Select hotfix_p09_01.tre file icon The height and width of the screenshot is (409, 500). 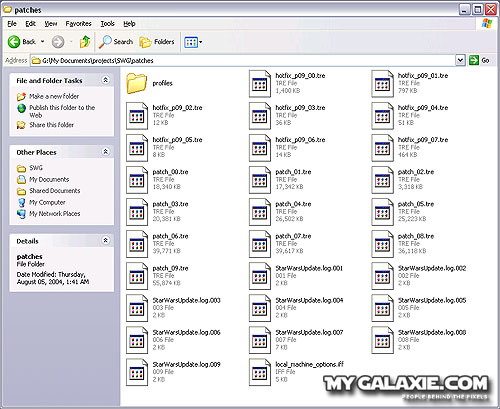point(382,84)
